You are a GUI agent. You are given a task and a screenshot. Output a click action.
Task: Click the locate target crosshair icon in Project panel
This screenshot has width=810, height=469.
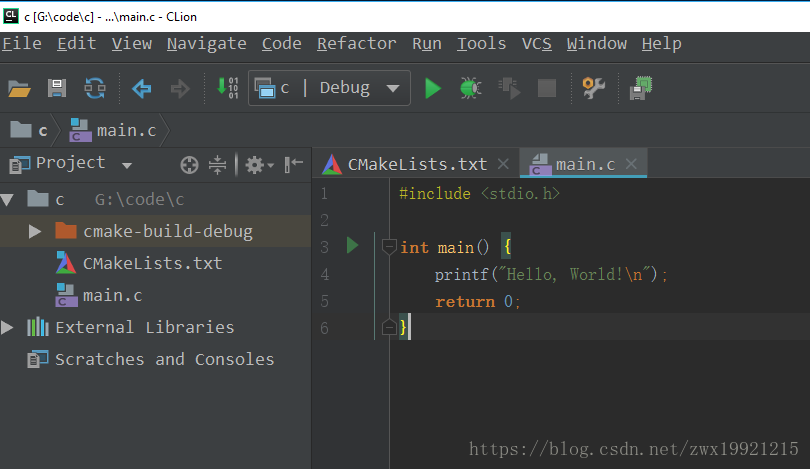pyautogui.click(x=190, y=165)
